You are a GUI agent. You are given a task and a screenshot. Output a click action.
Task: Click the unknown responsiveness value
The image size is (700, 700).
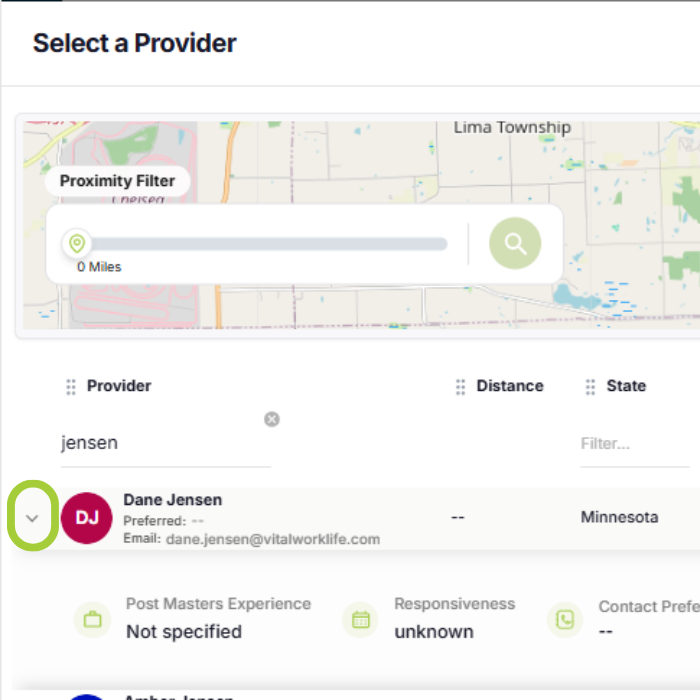(x=434, y=632)
